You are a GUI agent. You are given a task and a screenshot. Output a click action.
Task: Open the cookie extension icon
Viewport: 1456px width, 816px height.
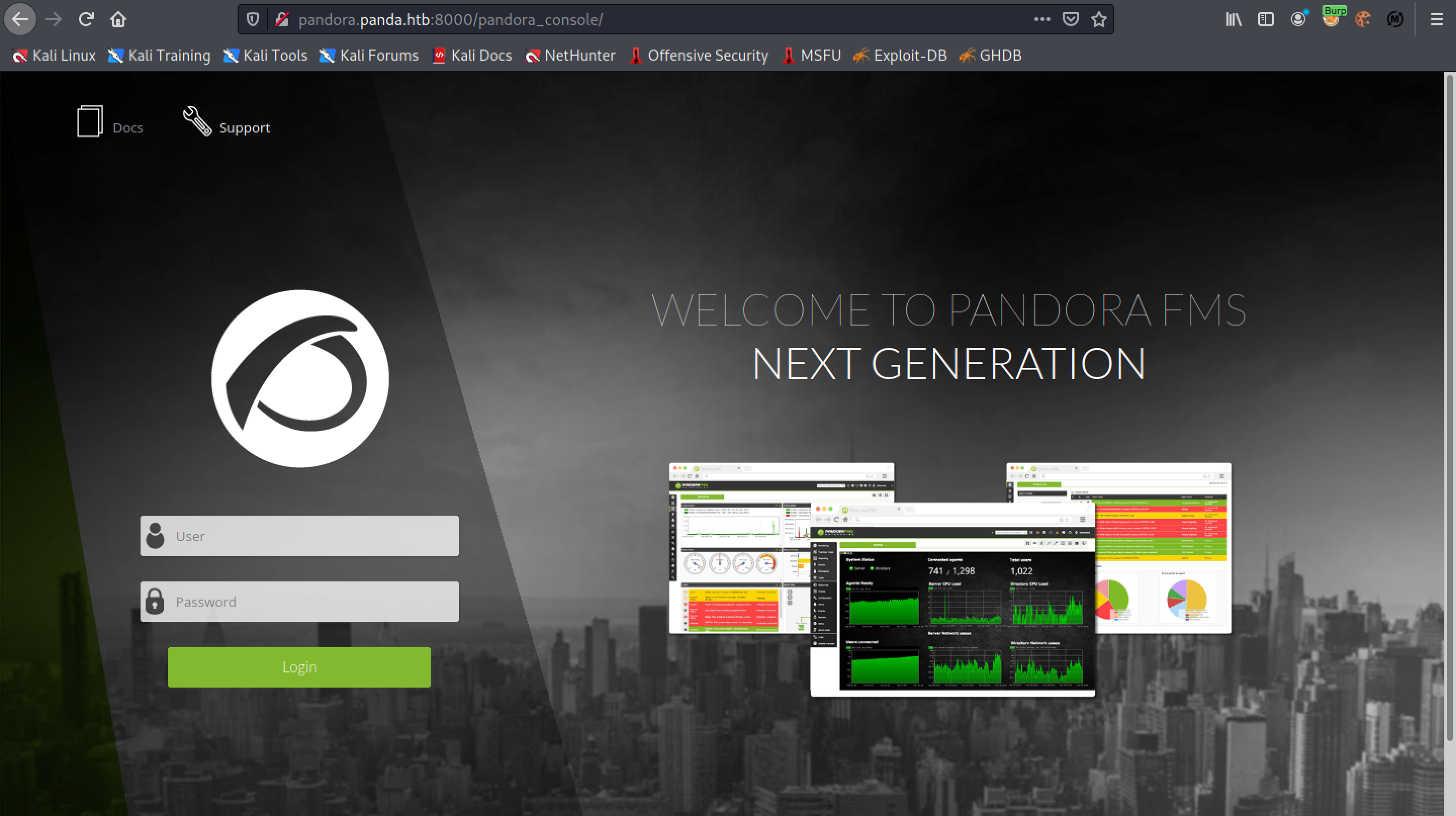1363,20
